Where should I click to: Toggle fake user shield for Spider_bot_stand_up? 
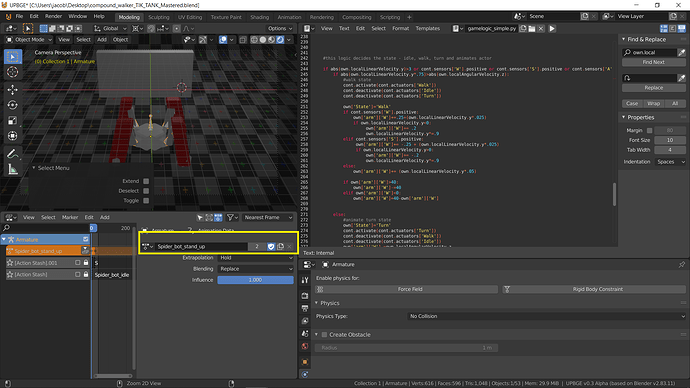click(x=271, y=247)
